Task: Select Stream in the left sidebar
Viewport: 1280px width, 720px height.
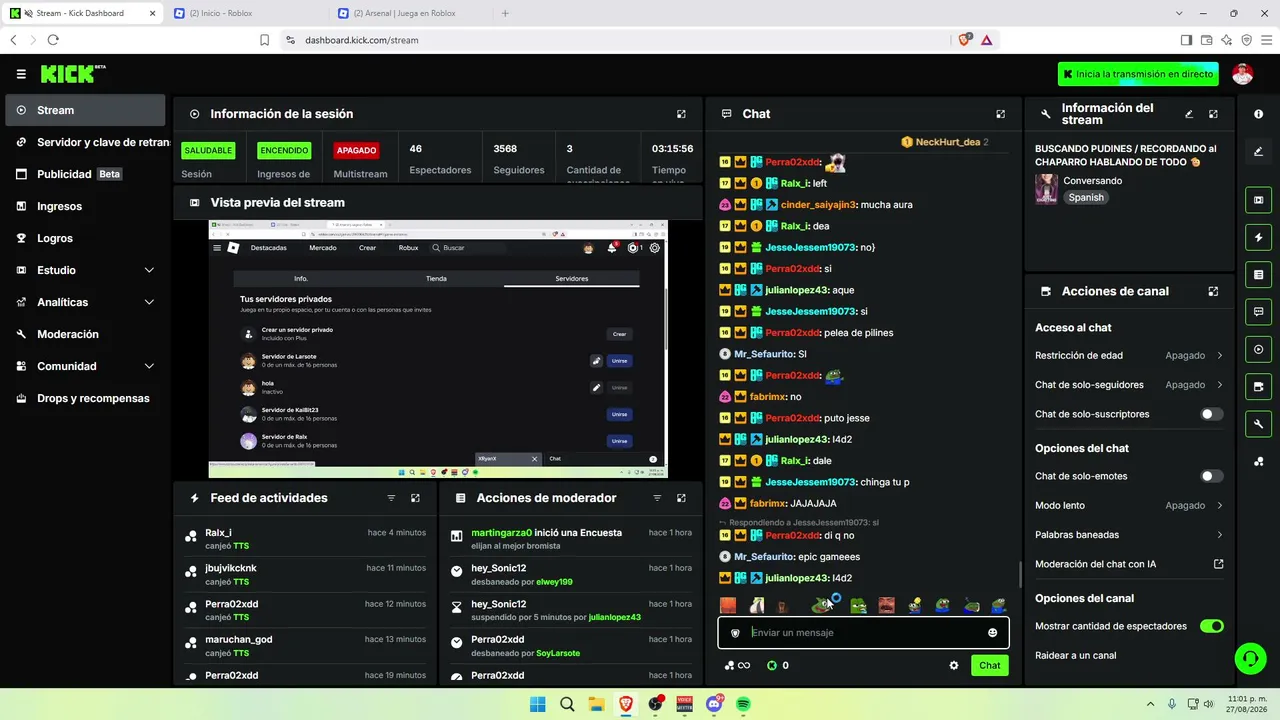Action: pos(85,110)
